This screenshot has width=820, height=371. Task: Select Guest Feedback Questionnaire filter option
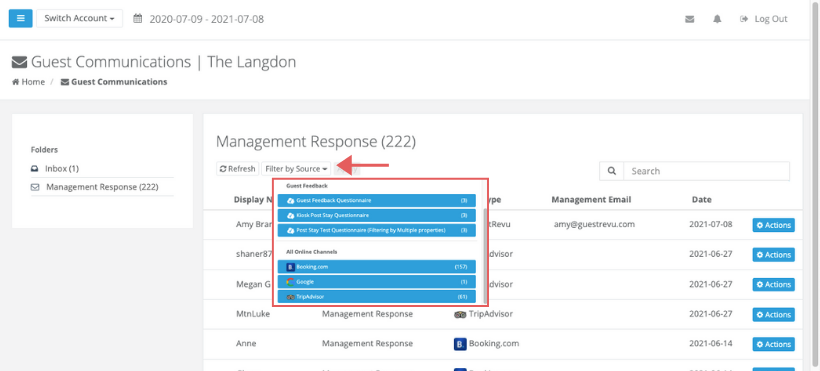pyautogui.click(x=377, y=200)
